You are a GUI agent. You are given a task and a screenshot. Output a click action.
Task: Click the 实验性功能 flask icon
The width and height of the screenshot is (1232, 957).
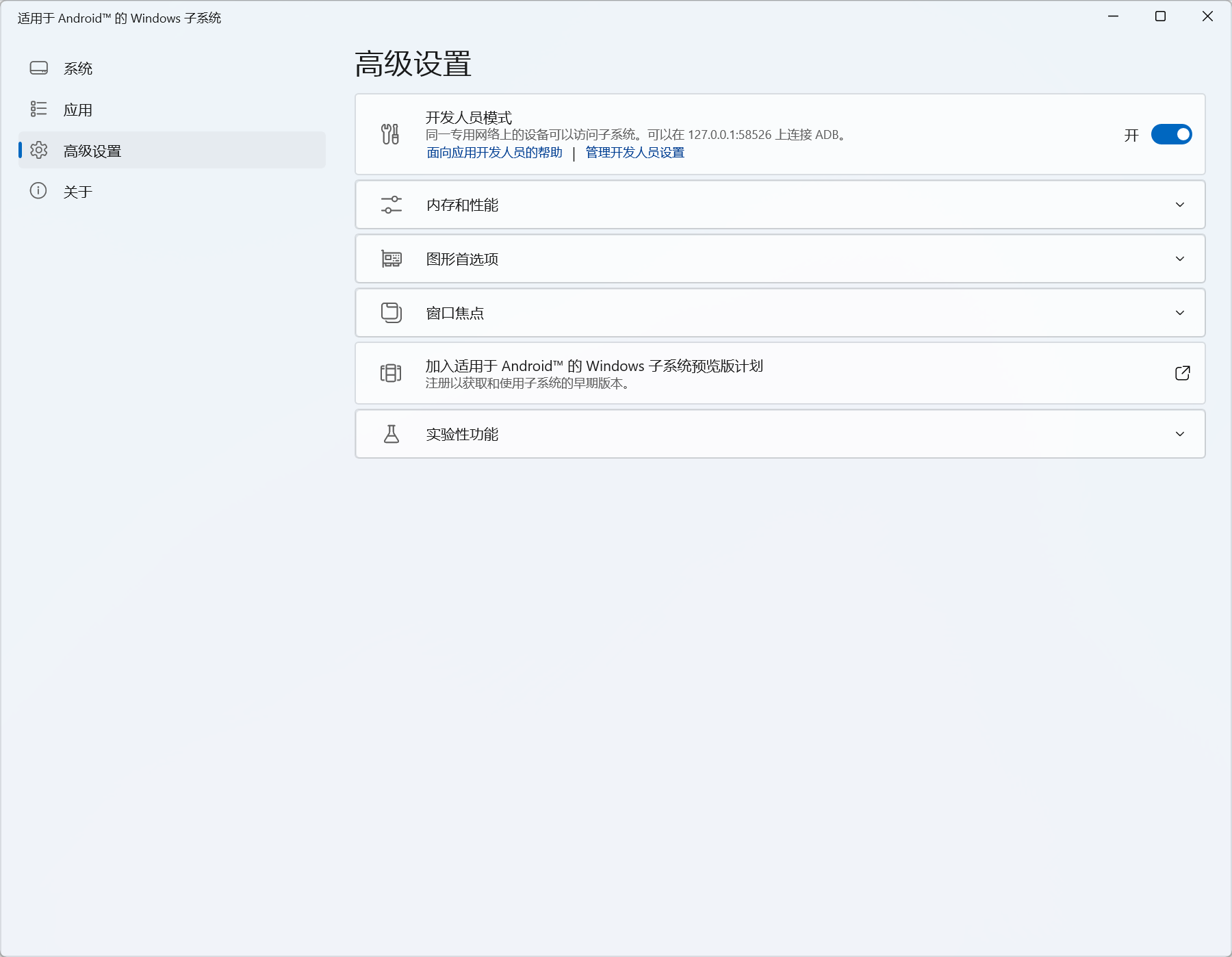(x=392, y=434)
